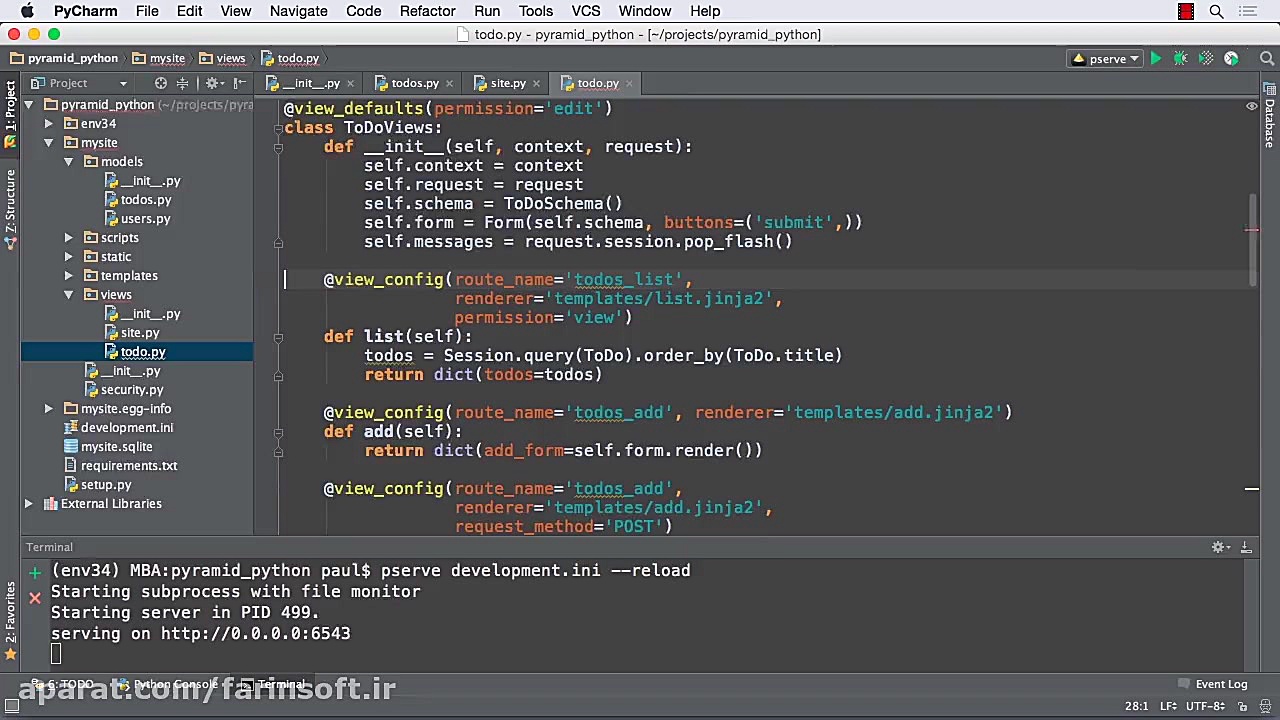Click the mysite breadcrumb in navigation bar
The width and height of the screenshot is (1280, 720).
[x=159, y=59]
